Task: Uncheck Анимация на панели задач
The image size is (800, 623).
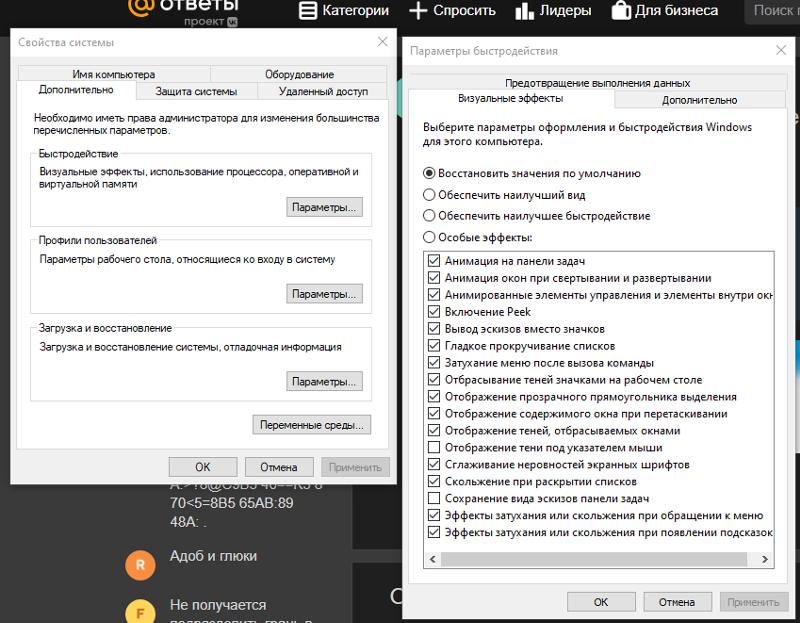Action: point(433,261)
